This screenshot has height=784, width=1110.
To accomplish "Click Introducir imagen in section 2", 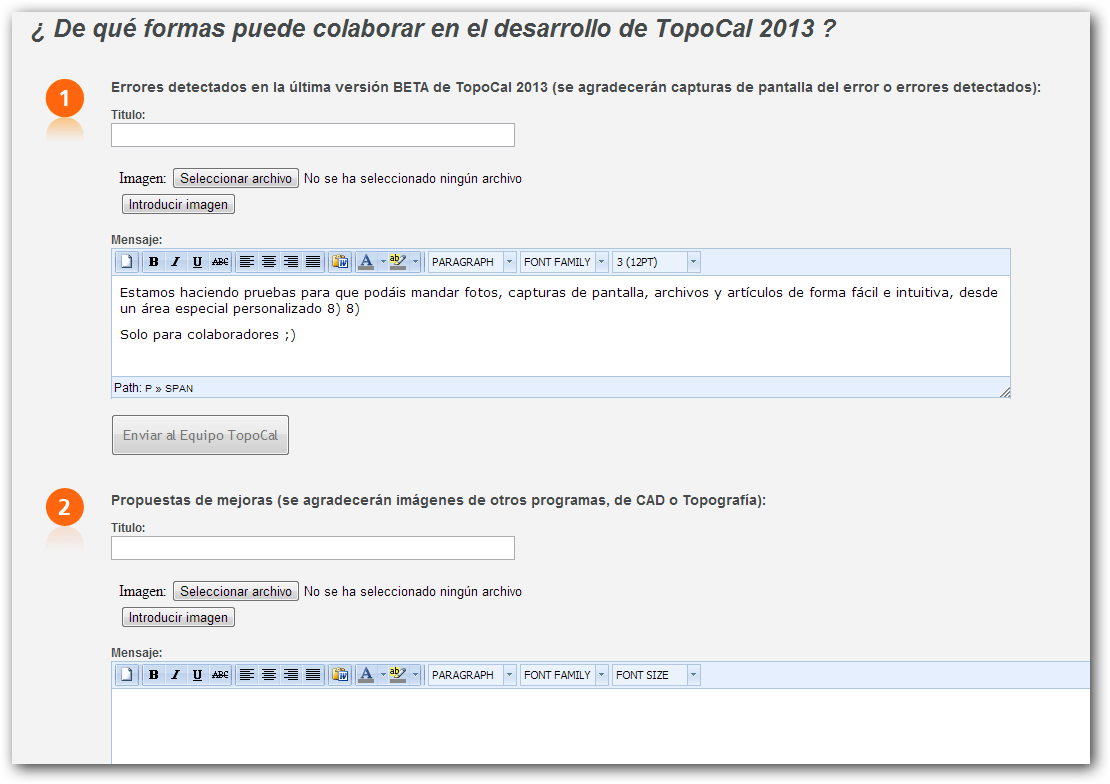I will click(x=178, y=618).
